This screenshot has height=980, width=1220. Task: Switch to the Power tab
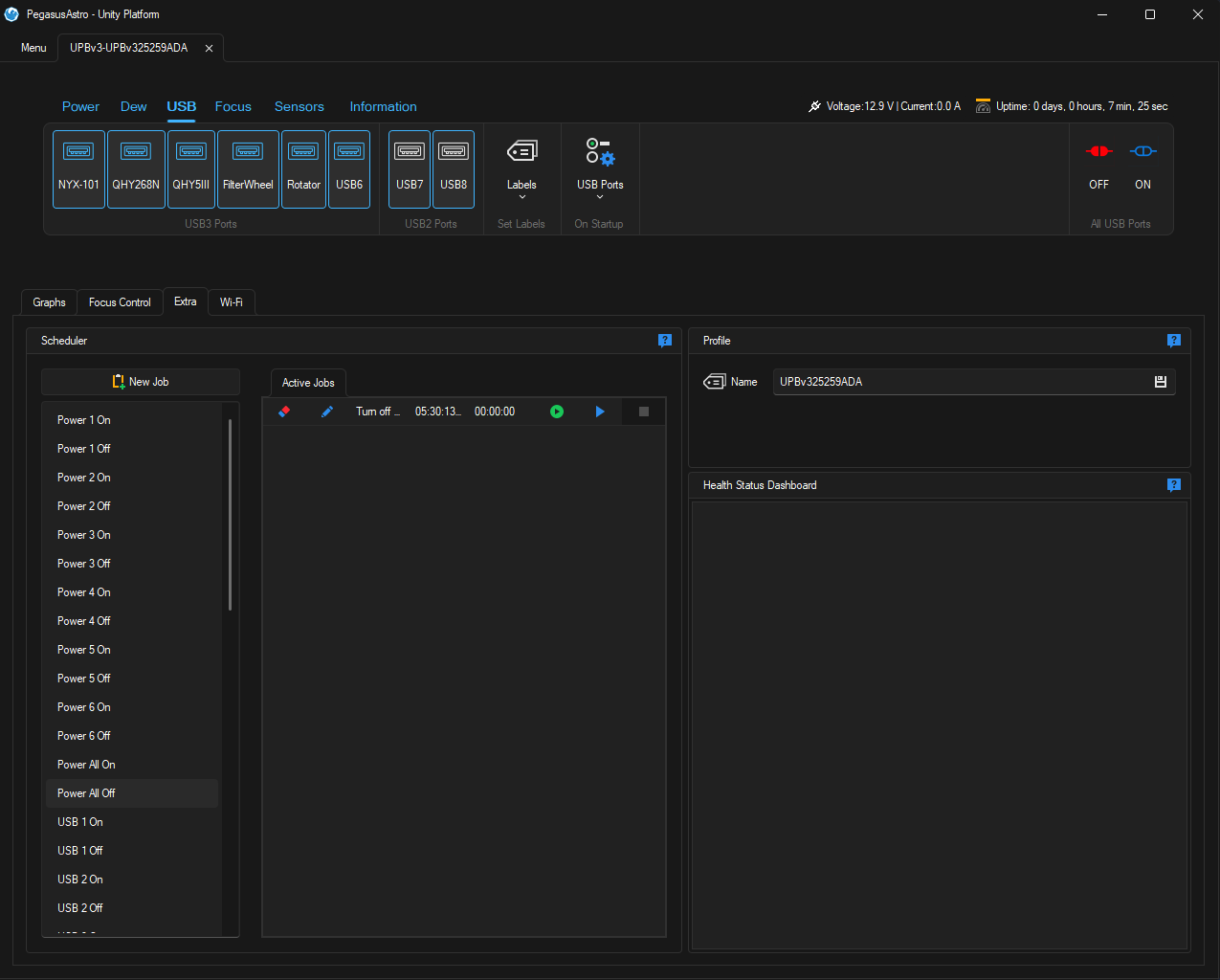coord(80,106)
